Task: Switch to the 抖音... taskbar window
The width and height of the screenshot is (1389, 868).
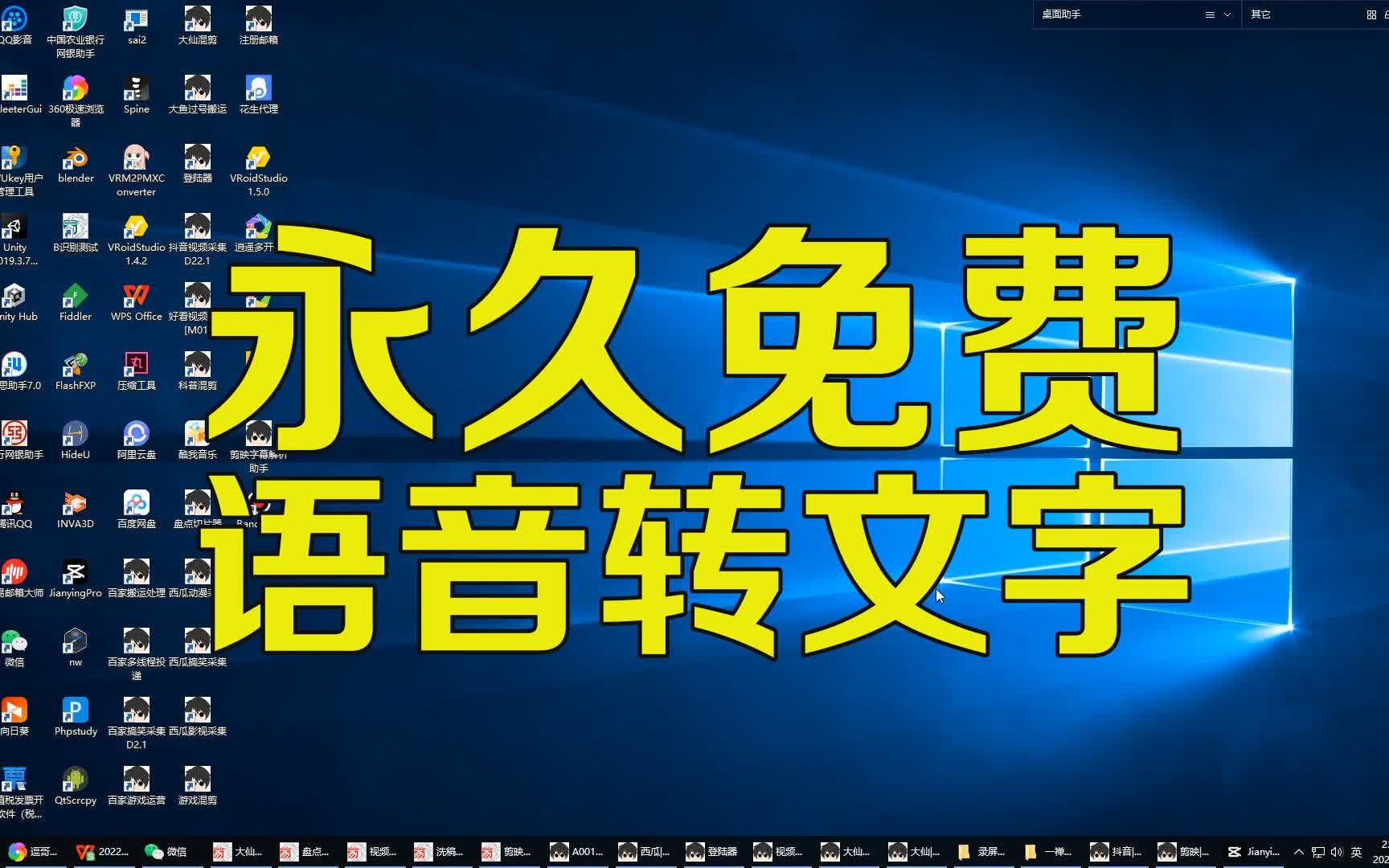Action: click(x=1117, y=852)
